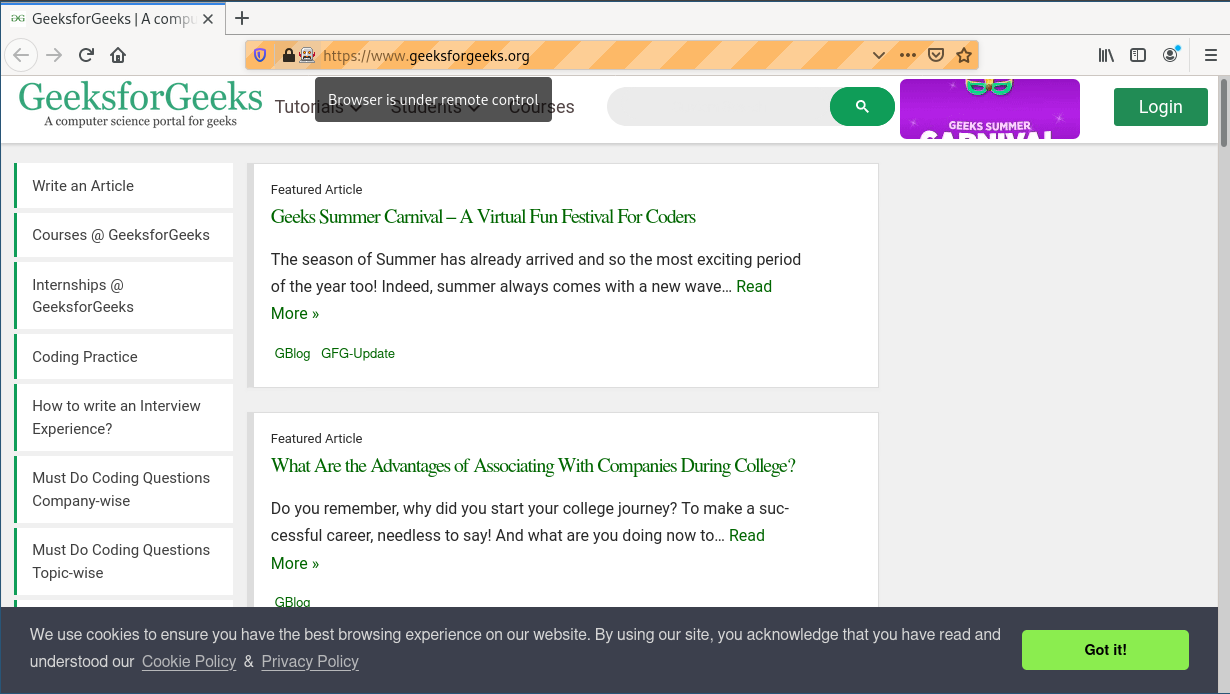Screen dimensions: 1230x694
Task: Expand the Tutorials dropdown menu
Action: coord(319,107)
